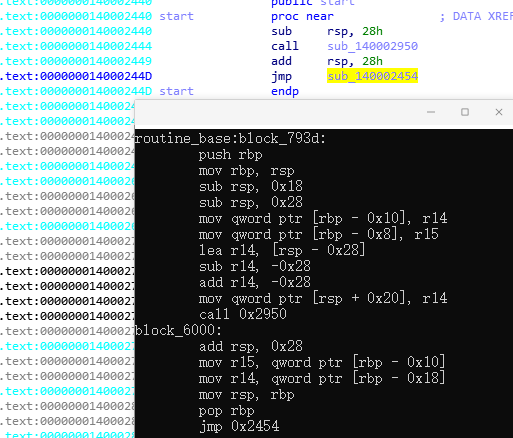This screenshot has height=438, width=513.
Task: Click 'lea r14, [rsp - 0x28]' line
Action: click(x=282, y=250)
